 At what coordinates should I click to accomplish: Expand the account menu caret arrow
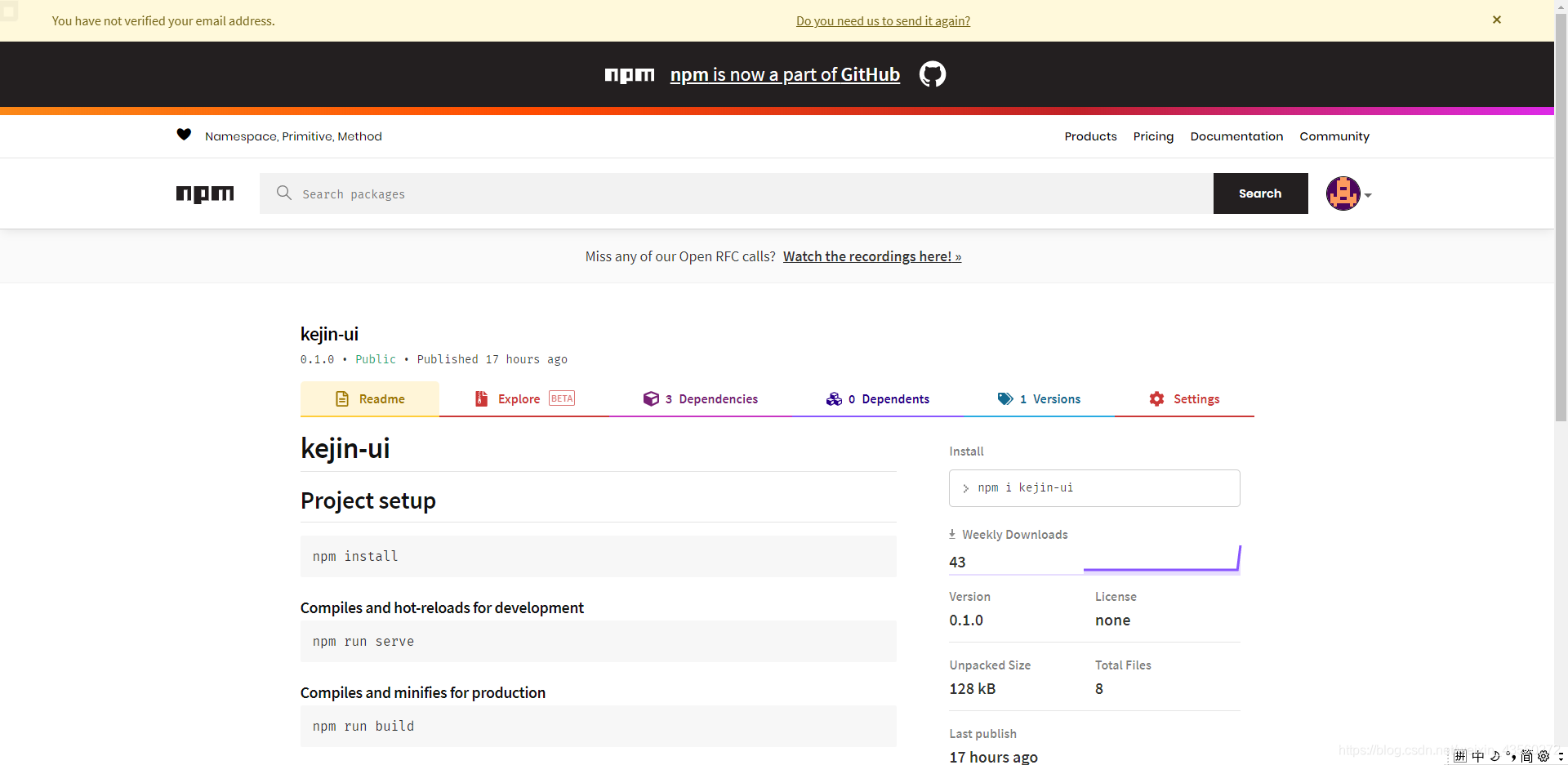(1368, 195)
